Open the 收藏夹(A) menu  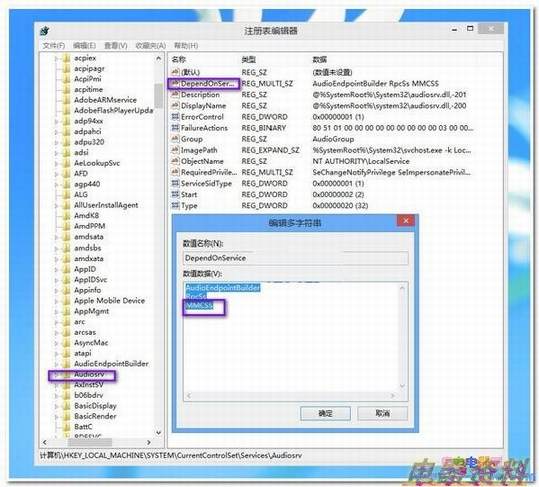(x=151, y=46)
